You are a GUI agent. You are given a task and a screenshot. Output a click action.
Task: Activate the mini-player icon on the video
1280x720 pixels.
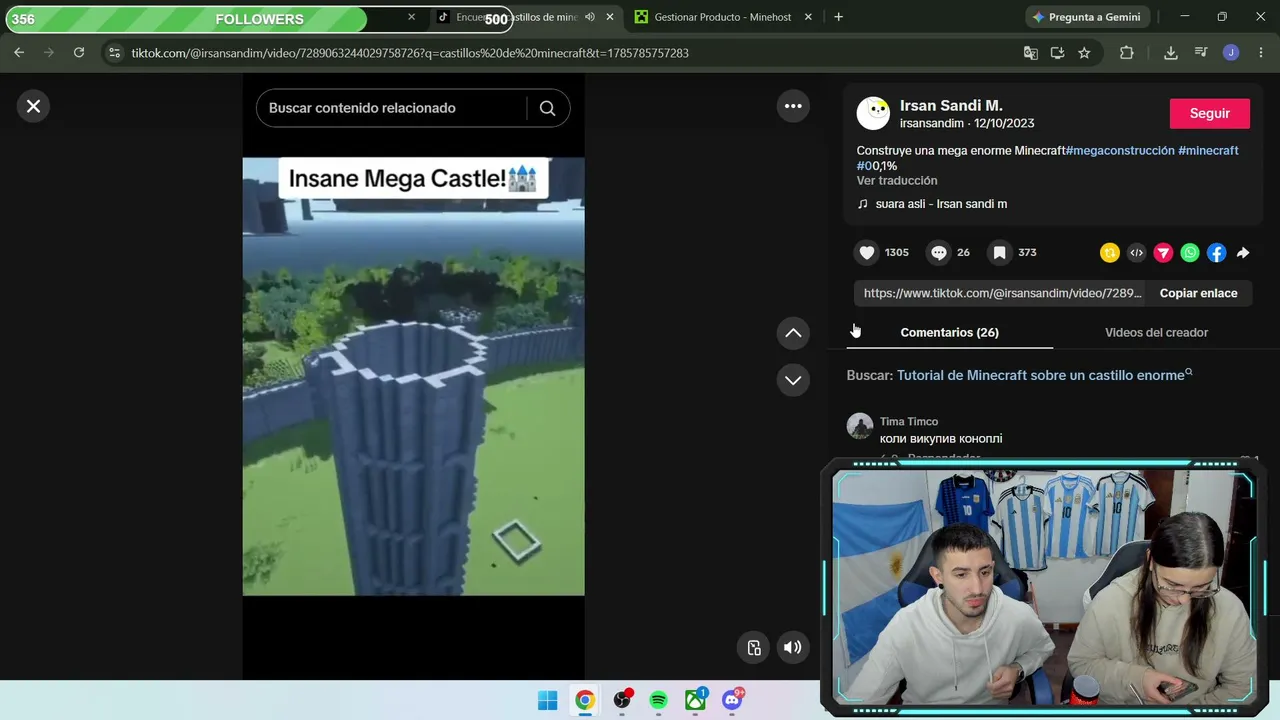[x=754, y=647]
